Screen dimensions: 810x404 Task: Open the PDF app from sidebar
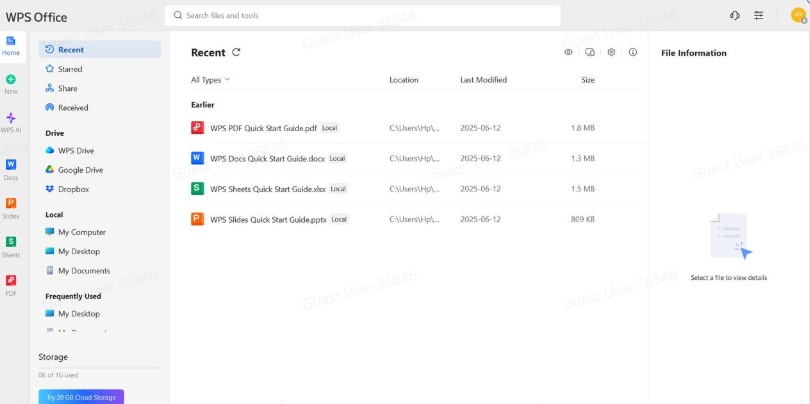click(11, 282)
